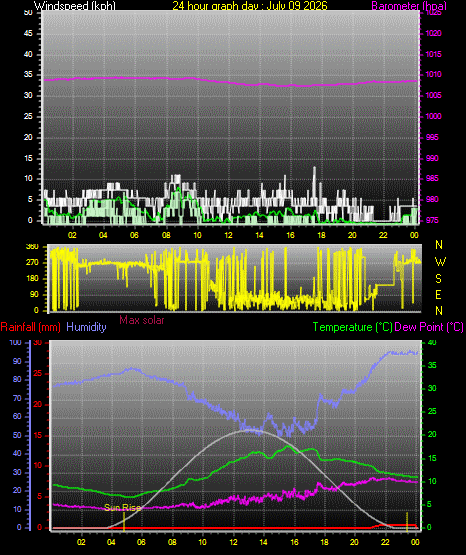Select the blue "Humidity" legend label
This screenshot has width=466, height=555.
tap(86, 327)
